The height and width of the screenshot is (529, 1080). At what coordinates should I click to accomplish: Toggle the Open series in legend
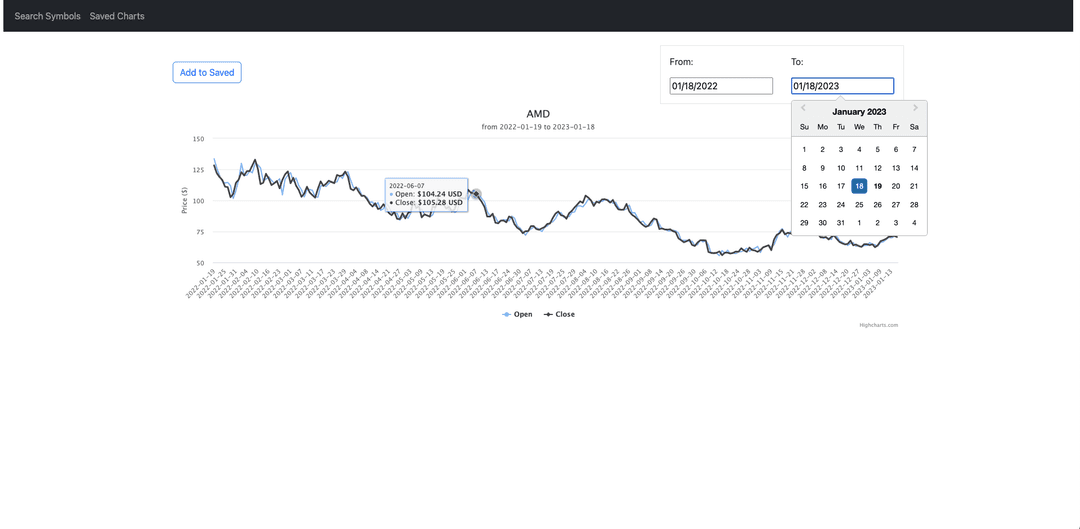tap(517, 314)
